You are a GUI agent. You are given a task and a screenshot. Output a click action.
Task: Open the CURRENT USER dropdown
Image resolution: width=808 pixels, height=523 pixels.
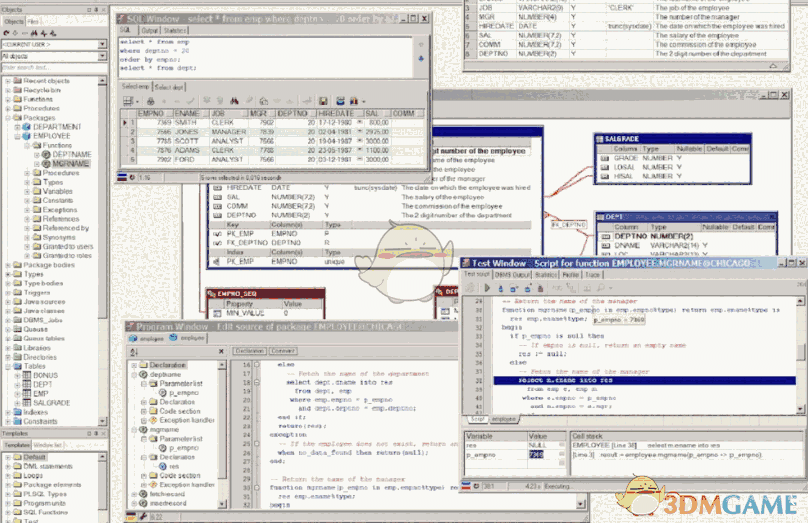tap(103, 45)
